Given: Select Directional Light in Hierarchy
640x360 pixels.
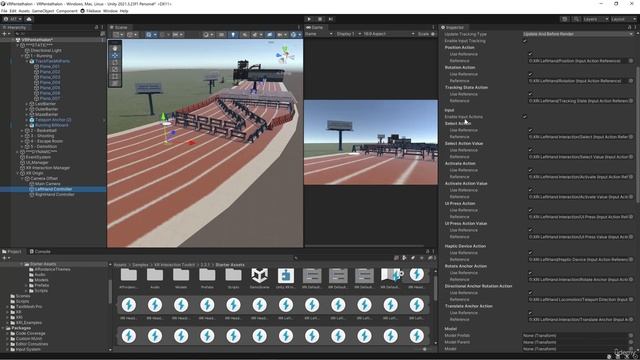Looking at the screenshot, I should tap(46, 51).
